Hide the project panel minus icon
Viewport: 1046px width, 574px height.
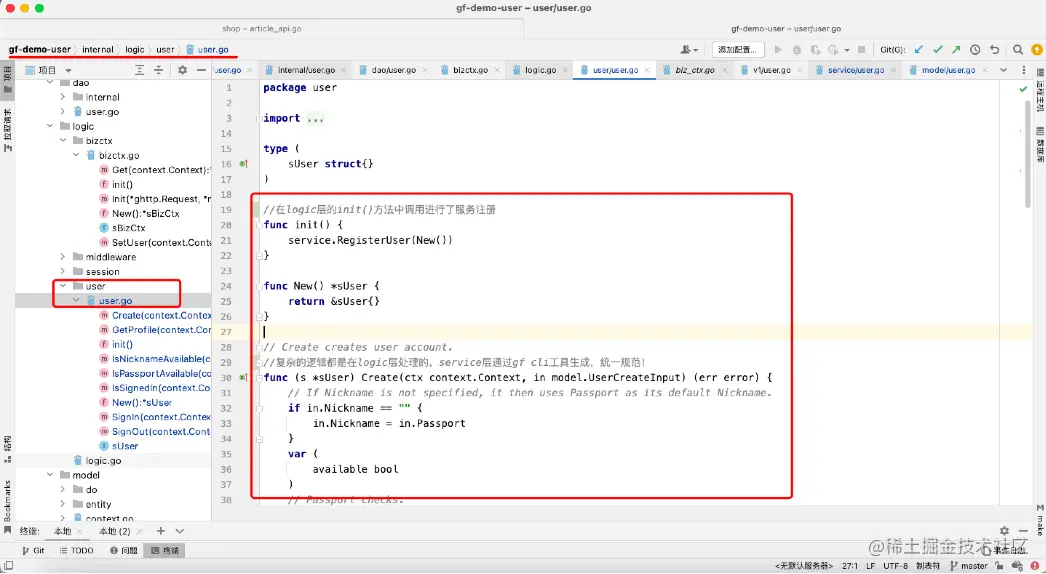tap(201, 70)
